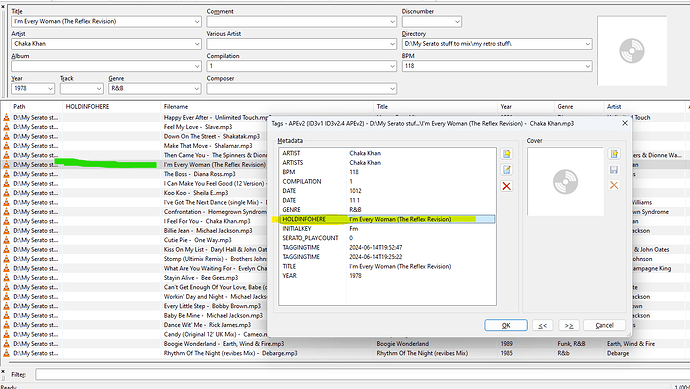Viewport: 690px width, 389px height.
Task: Confirm the tag dialog with OK
Action: pyautogui.click(x=506, y=325)
